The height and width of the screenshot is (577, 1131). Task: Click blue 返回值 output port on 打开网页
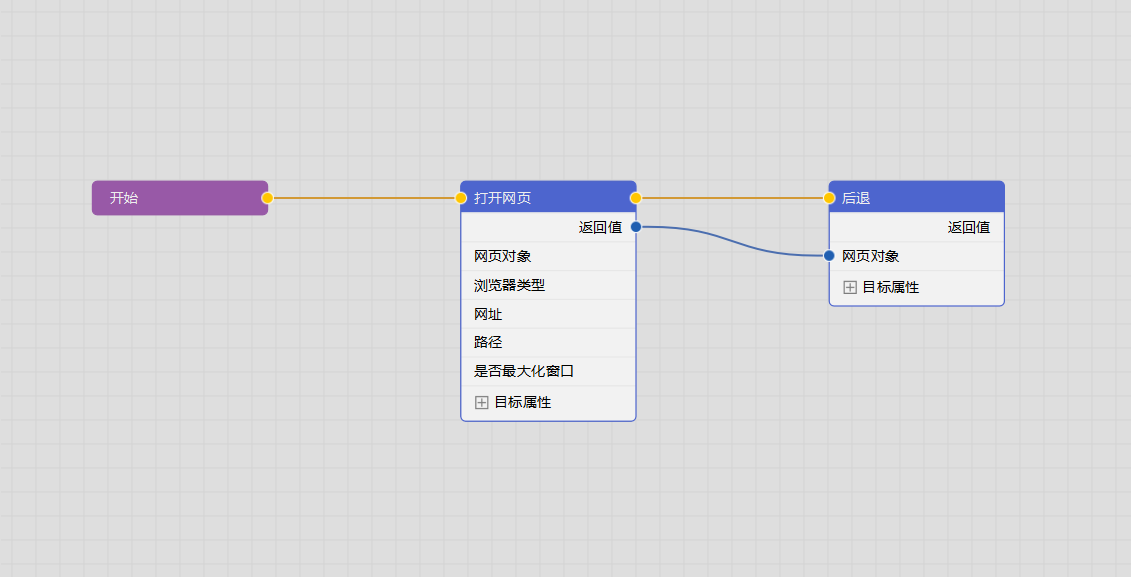pos(636,226)
